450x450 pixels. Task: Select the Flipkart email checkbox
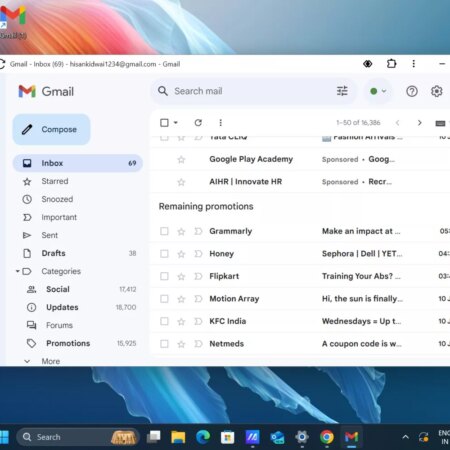(x=164, y=276)
